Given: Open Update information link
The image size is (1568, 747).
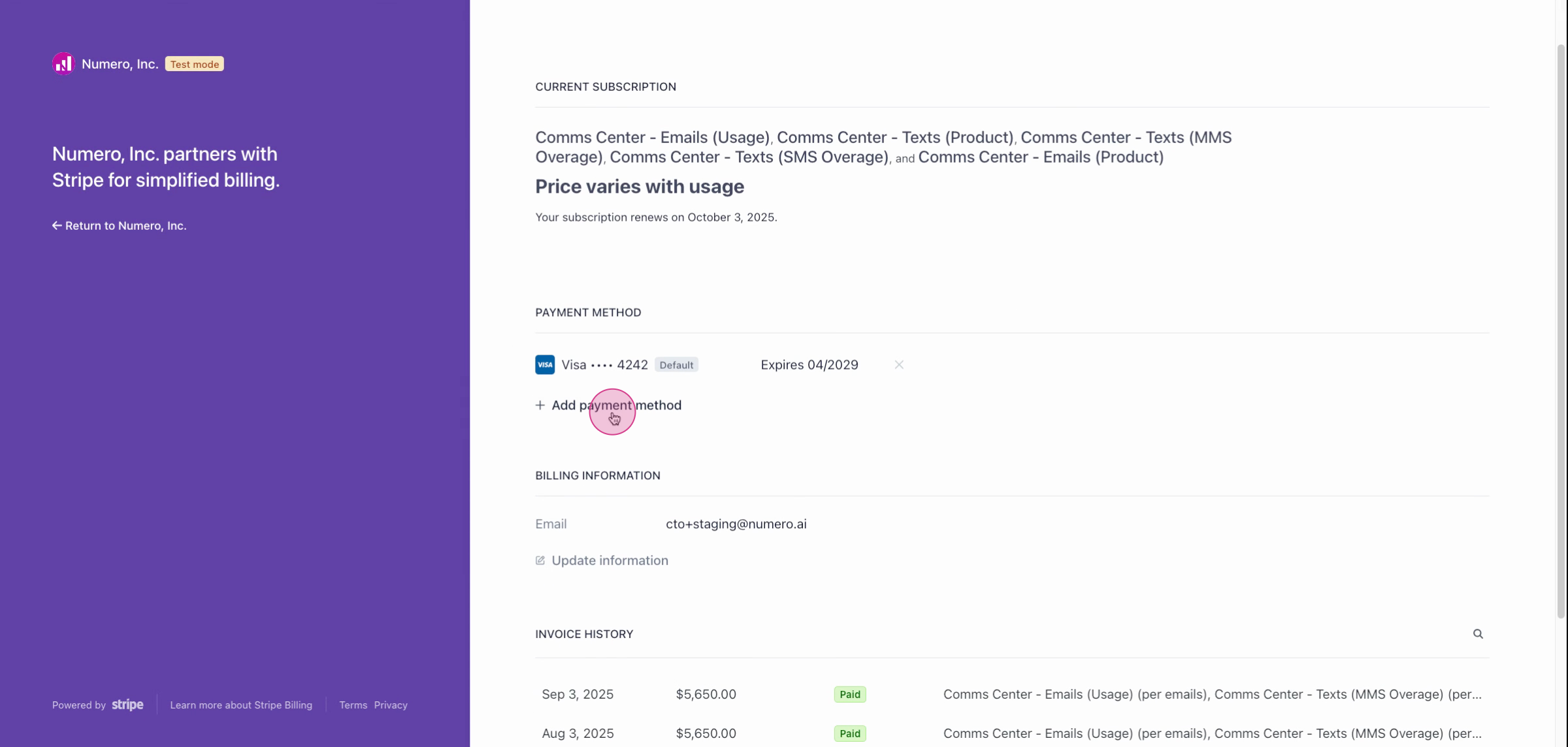Looking at the screenshot, I should click(610, 561).
